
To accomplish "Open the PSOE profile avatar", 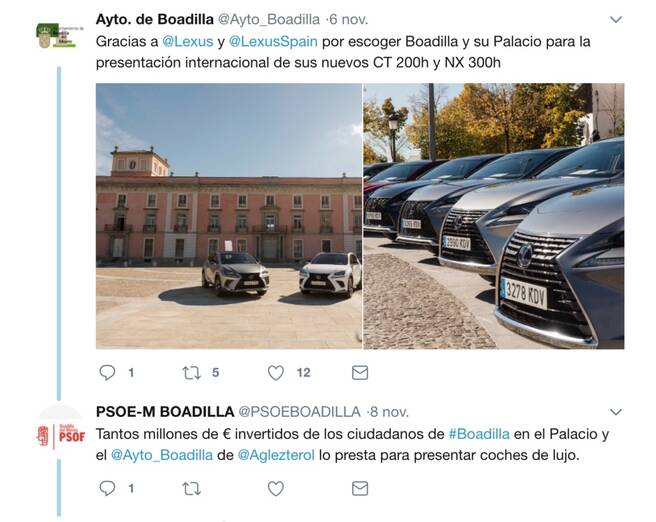I will (x=61, y=437).
